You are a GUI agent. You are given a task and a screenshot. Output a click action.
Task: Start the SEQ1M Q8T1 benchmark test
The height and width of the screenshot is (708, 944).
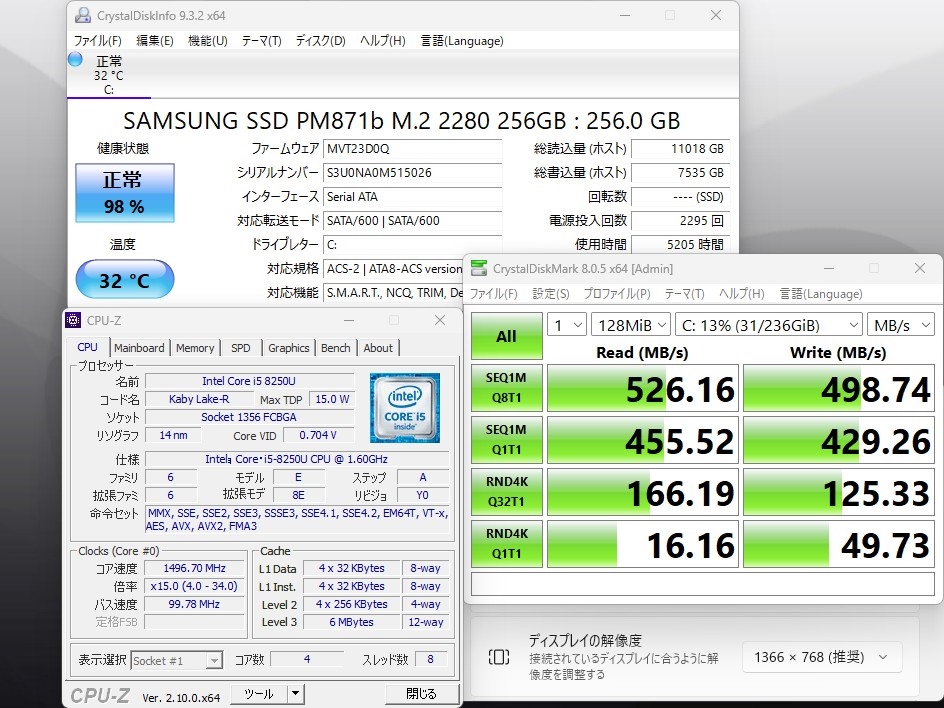pos(506,388)
